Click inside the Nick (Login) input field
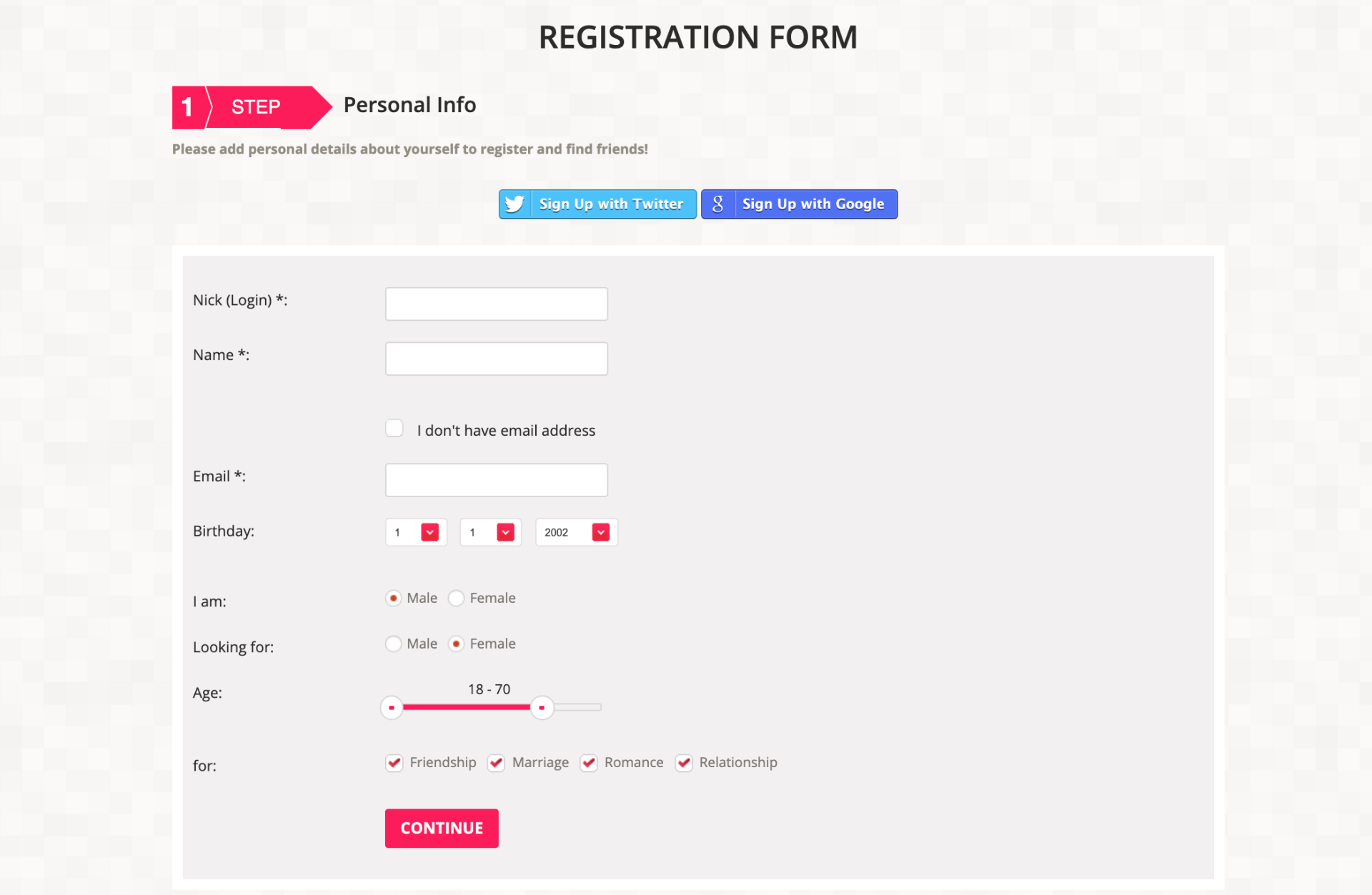This screenshot has width=1372, height=895. (496, 303)
